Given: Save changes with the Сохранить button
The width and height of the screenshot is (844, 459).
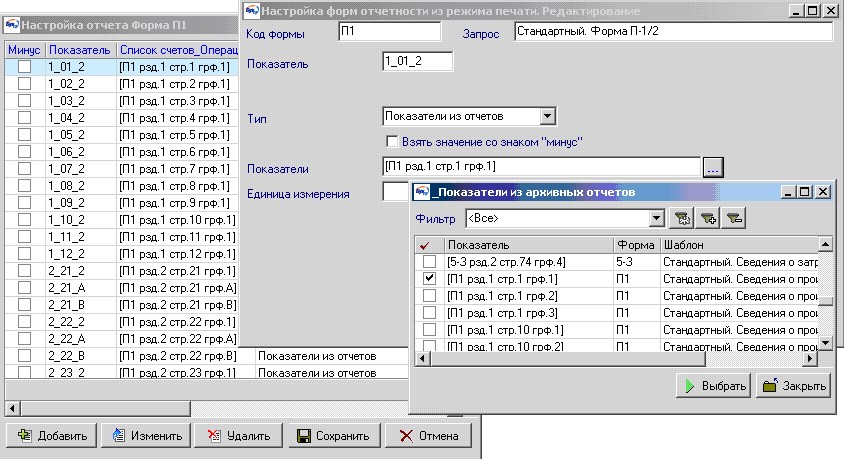Looking at the screenshot, I should 334,436.
